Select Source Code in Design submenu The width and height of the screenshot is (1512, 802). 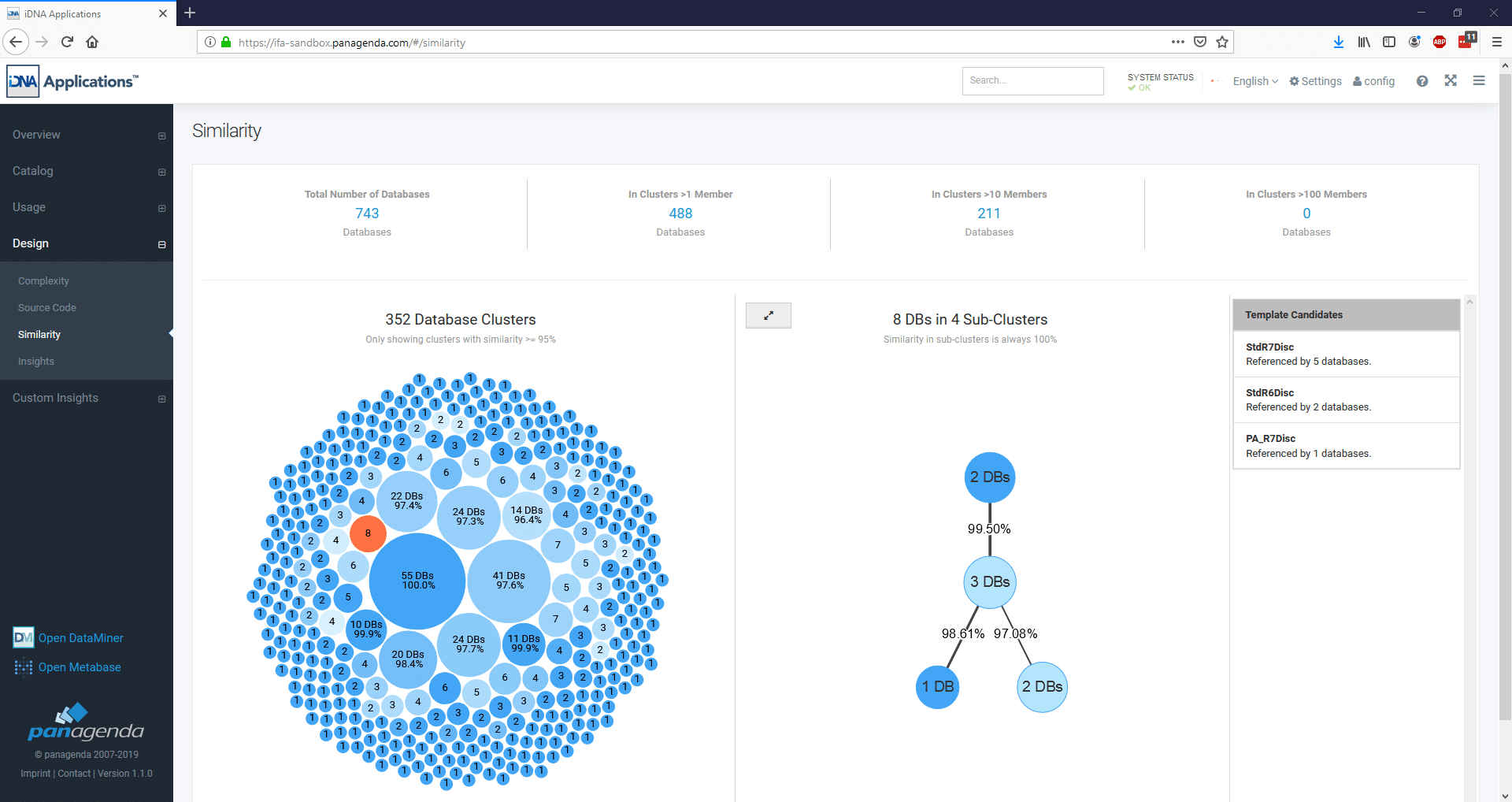(x=47, y=308)
